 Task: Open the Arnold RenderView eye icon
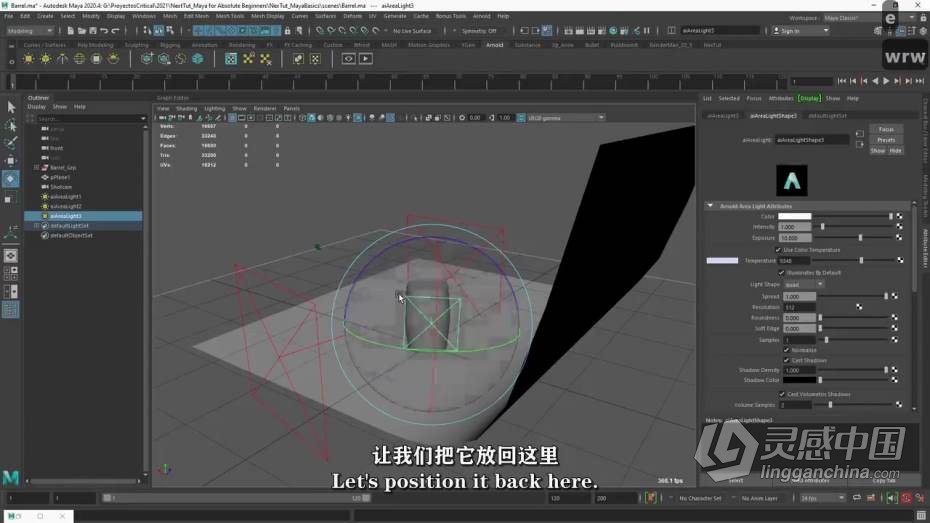coord(348,59)
